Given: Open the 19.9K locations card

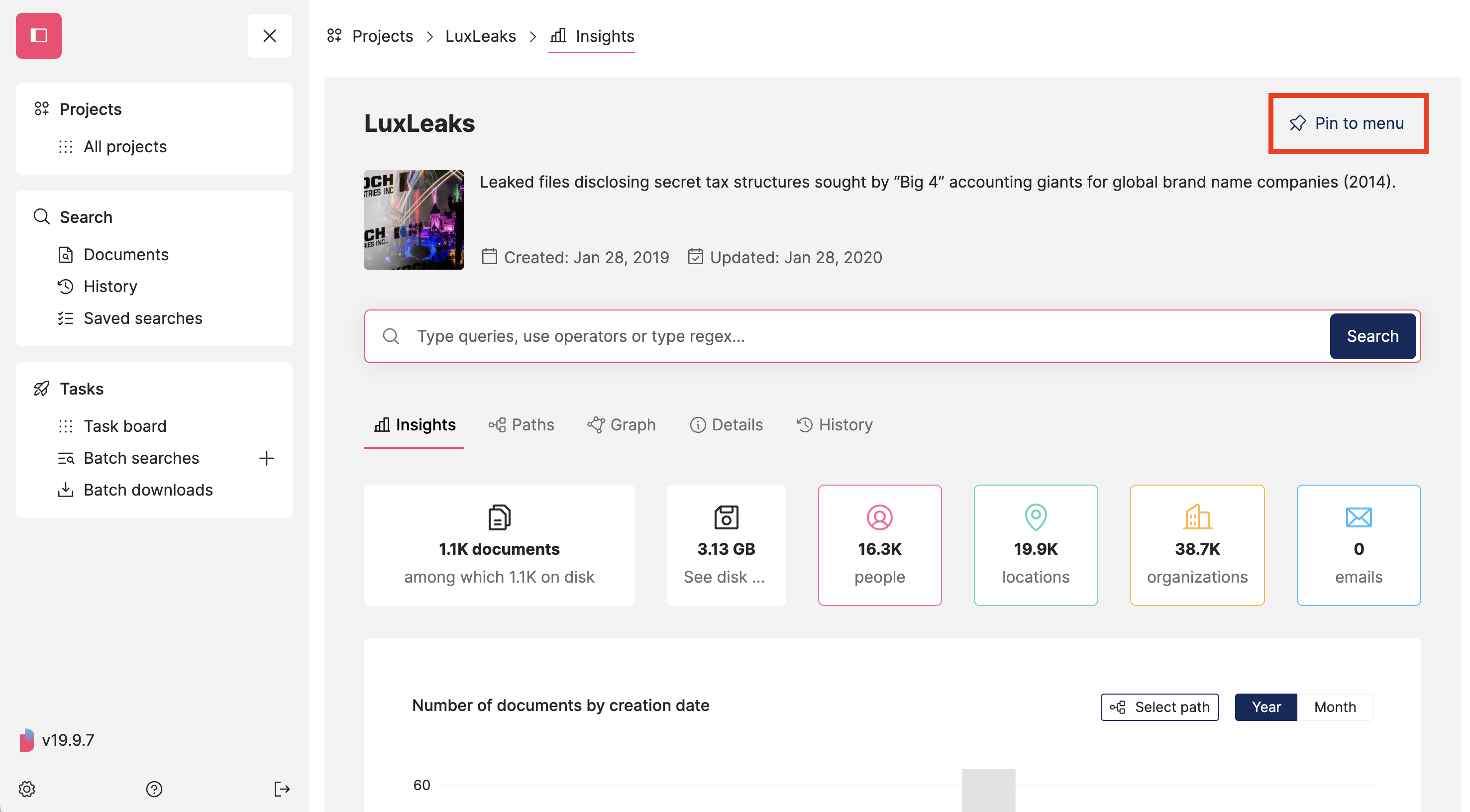Looking at the screenshot, I should (1035, 545).
